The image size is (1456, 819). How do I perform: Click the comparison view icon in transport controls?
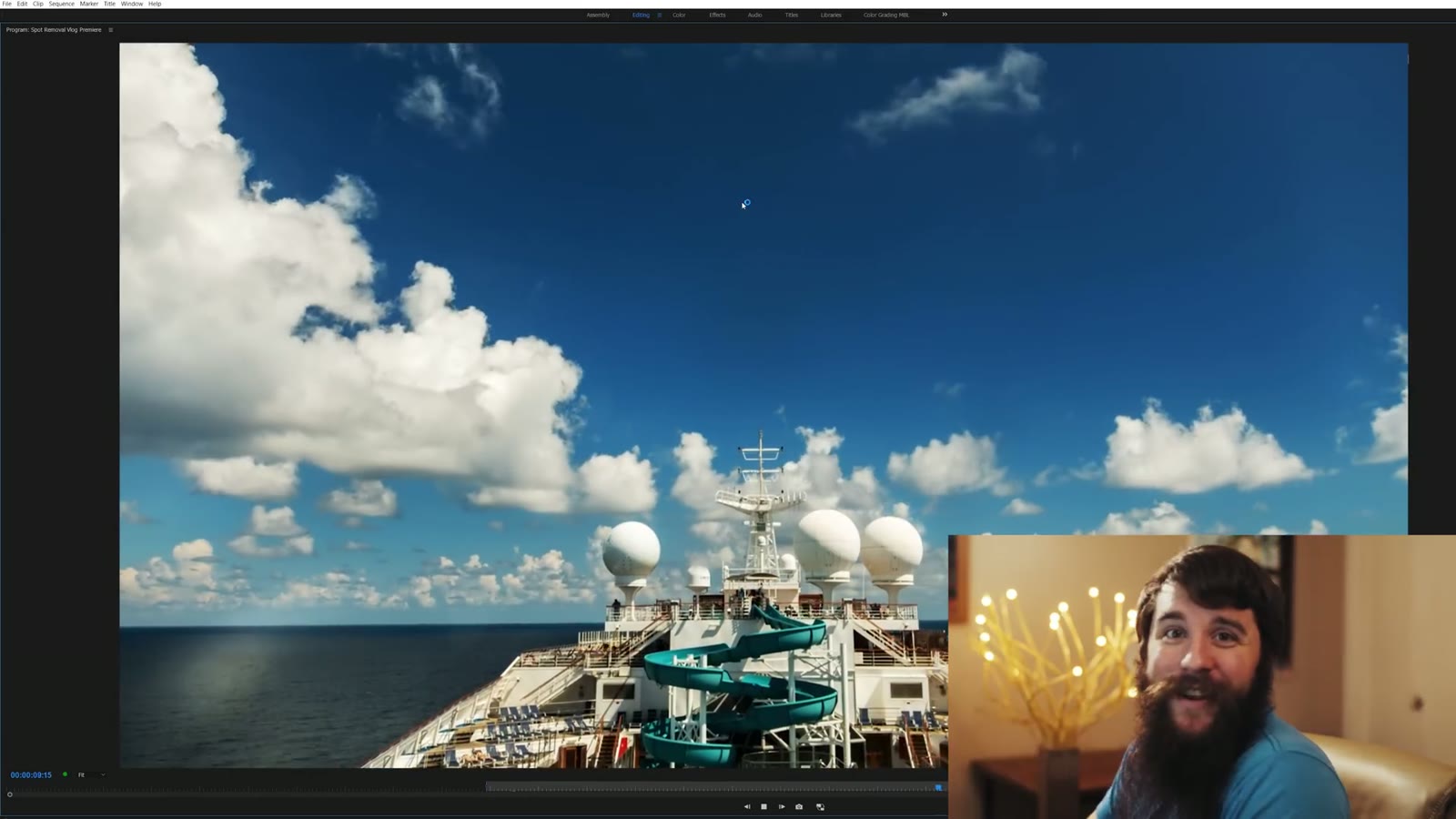820,806
